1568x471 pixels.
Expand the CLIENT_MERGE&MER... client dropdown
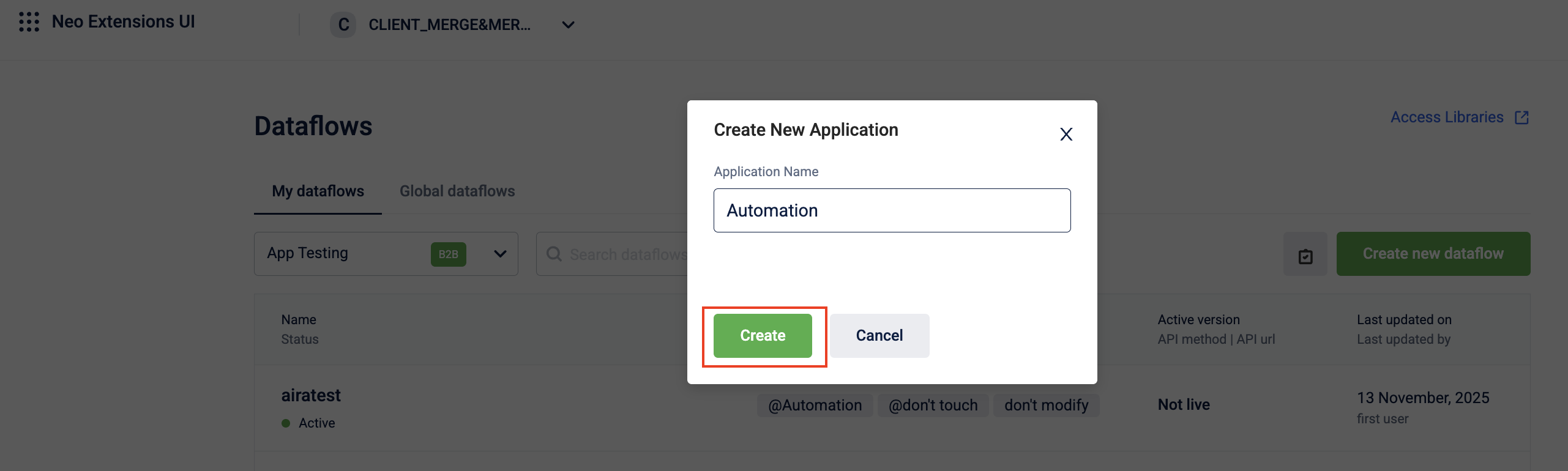pyautogui.click(x=453, y=24)
